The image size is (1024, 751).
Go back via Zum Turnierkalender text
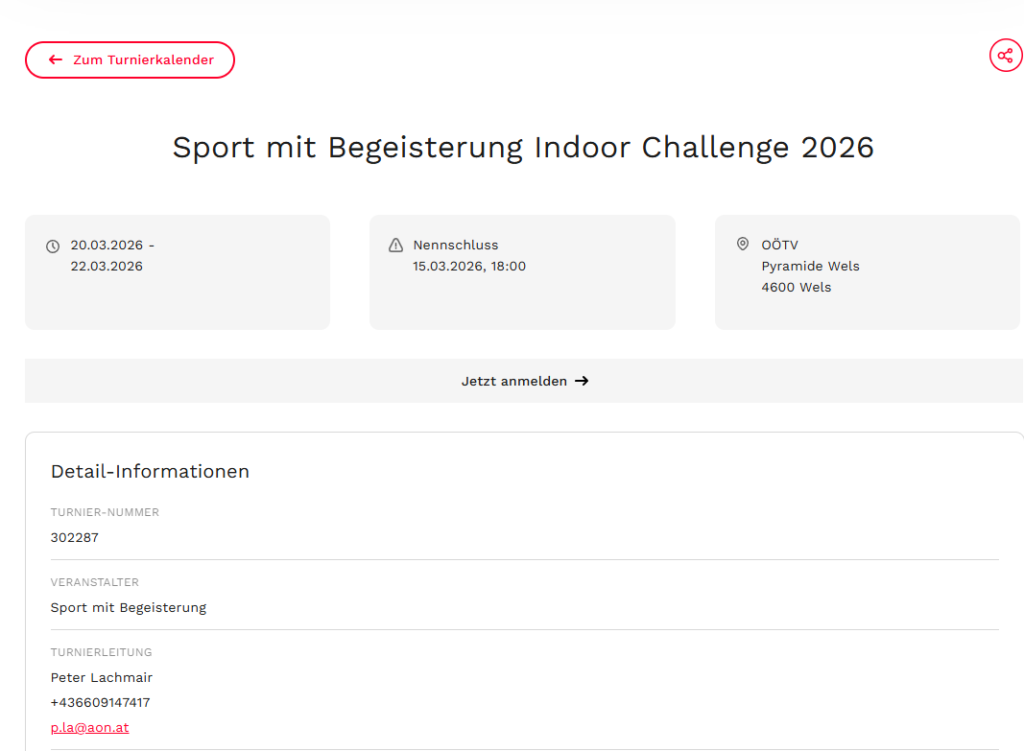pyautogui.click(x=143, y=60)
